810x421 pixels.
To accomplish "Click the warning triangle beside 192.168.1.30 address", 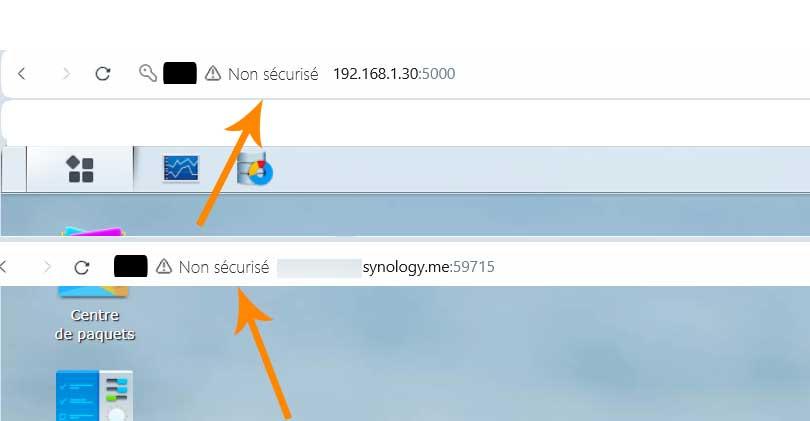I will pyautogui.click(x=213, y=73).
